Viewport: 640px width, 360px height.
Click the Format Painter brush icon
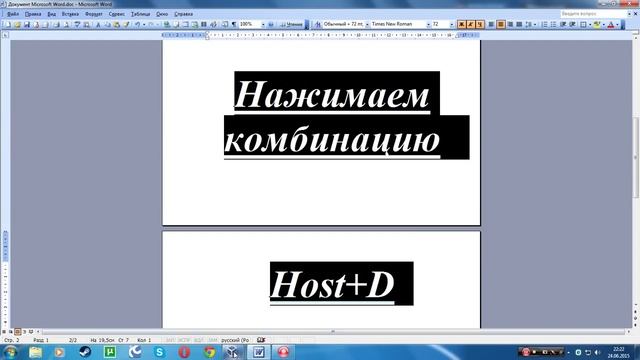pyautogui.click(x=127, y=24)
